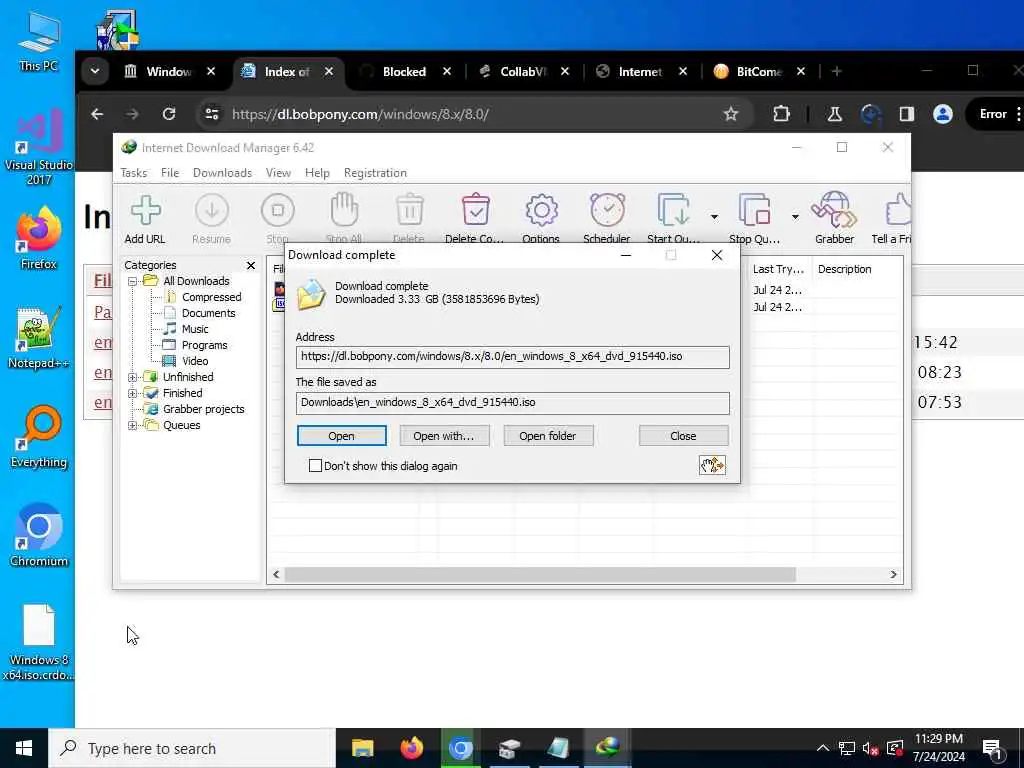Screen dimensions: 1024x768
Task: Click the Resume toolbar icon
Action: point(212,210)
